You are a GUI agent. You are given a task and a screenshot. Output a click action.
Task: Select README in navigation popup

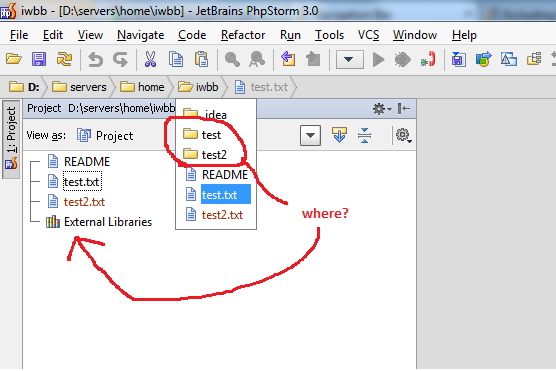(217, 175)
